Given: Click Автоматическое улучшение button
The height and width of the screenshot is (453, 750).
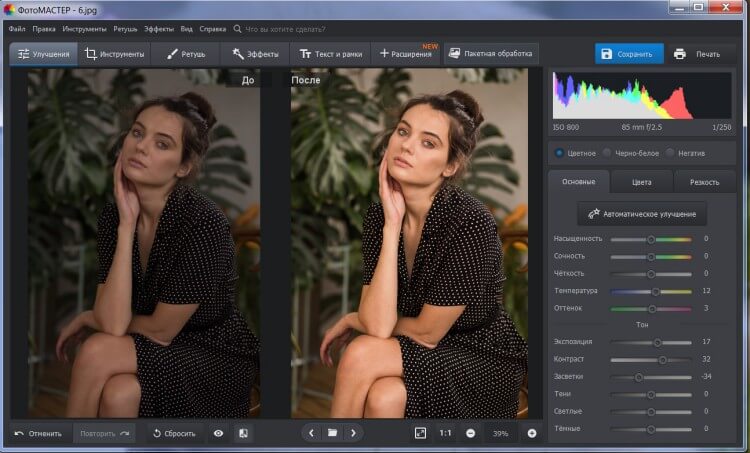Looking at the screenshot, I should 641,213.
